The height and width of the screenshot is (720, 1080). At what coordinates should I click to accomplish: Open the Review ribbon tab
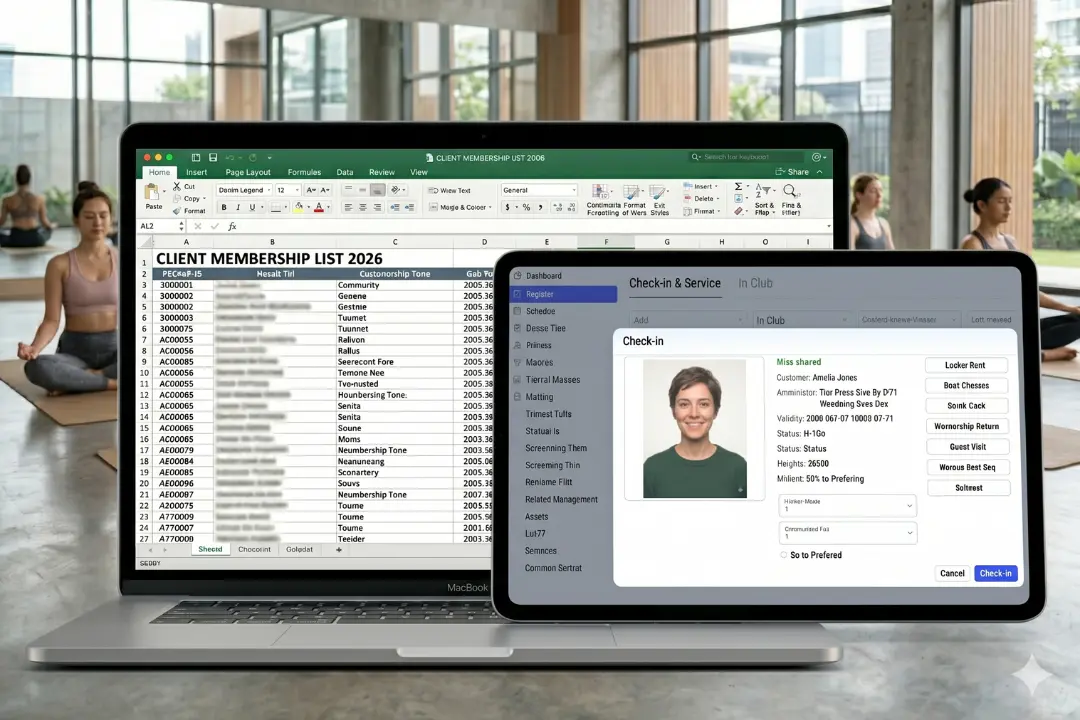382,172
